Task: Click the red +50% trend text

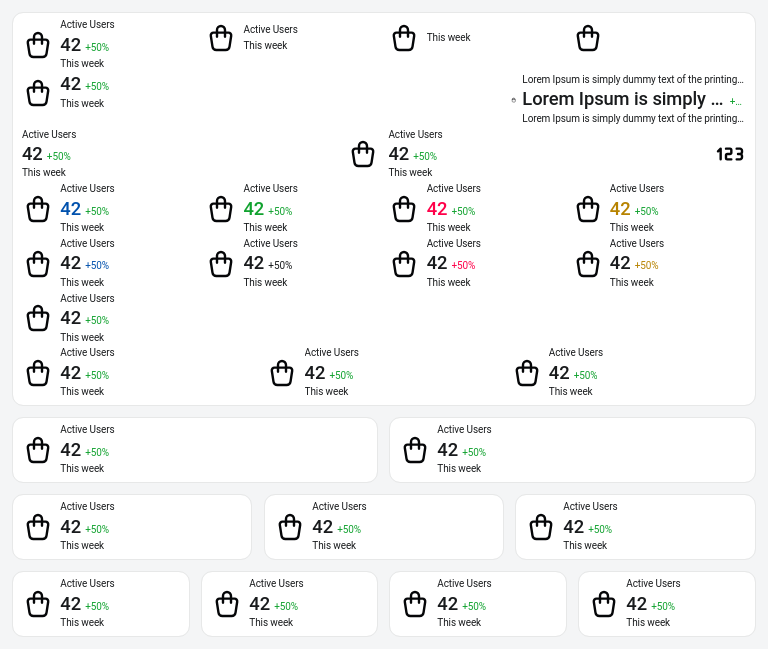Action: pyautogui.click(x=463, y=266)
